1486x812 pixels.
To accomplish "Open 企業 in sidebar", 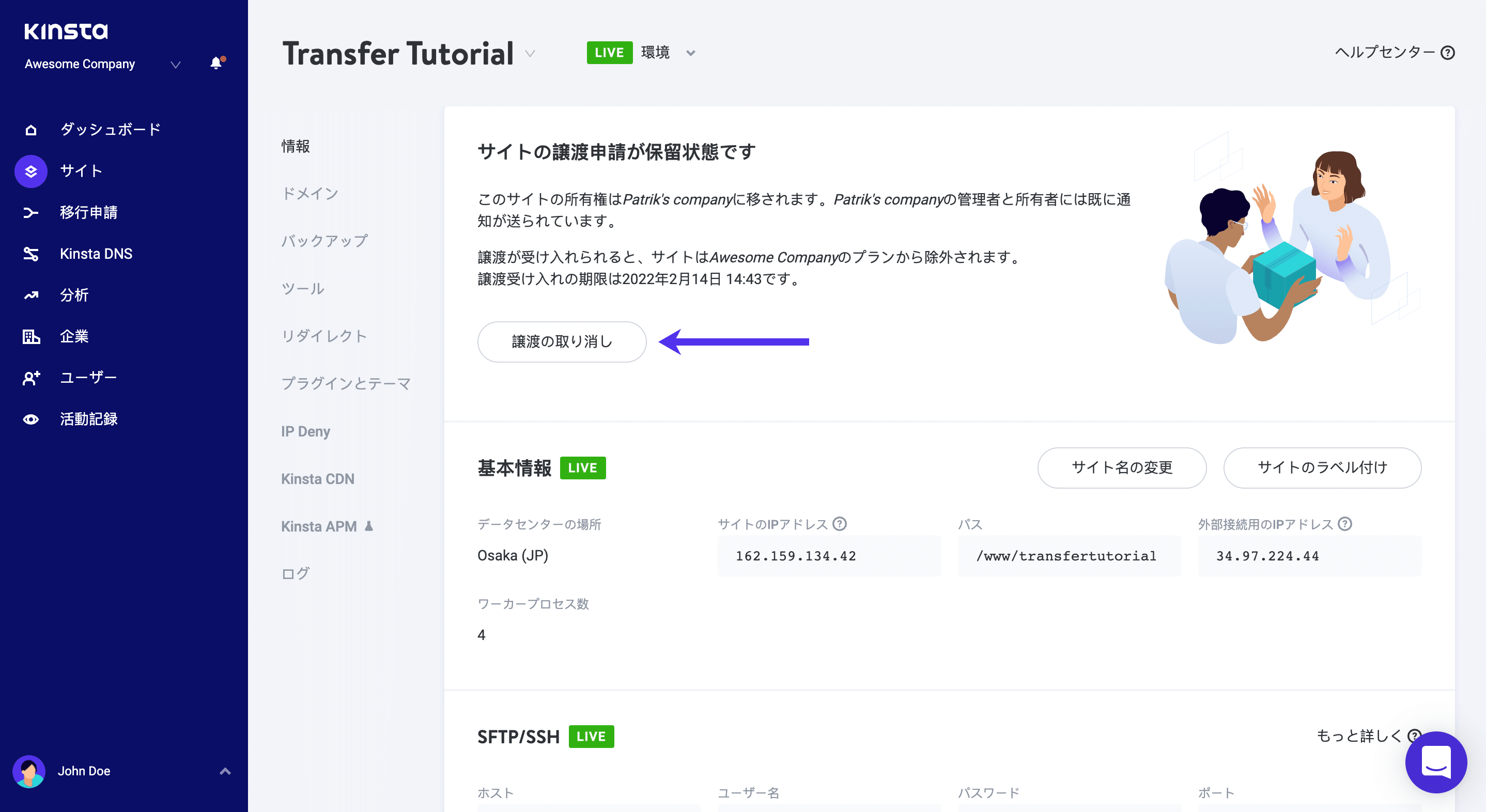I will click(74, 337).
